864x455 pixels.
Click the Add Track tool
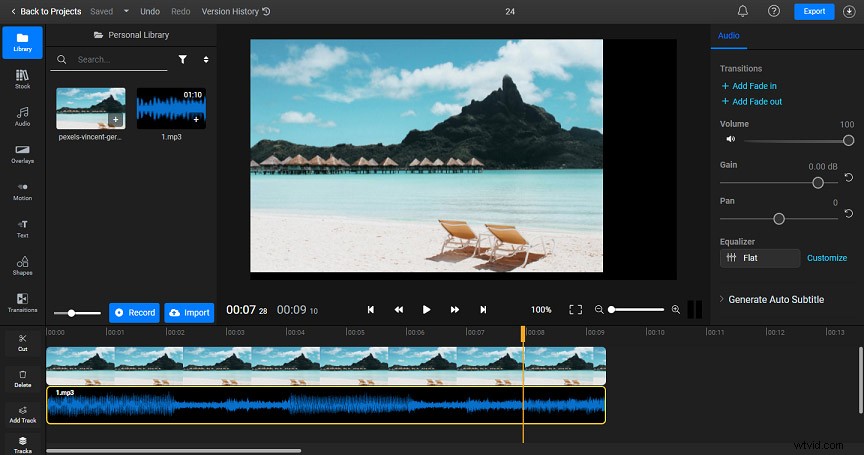point(23,414)
